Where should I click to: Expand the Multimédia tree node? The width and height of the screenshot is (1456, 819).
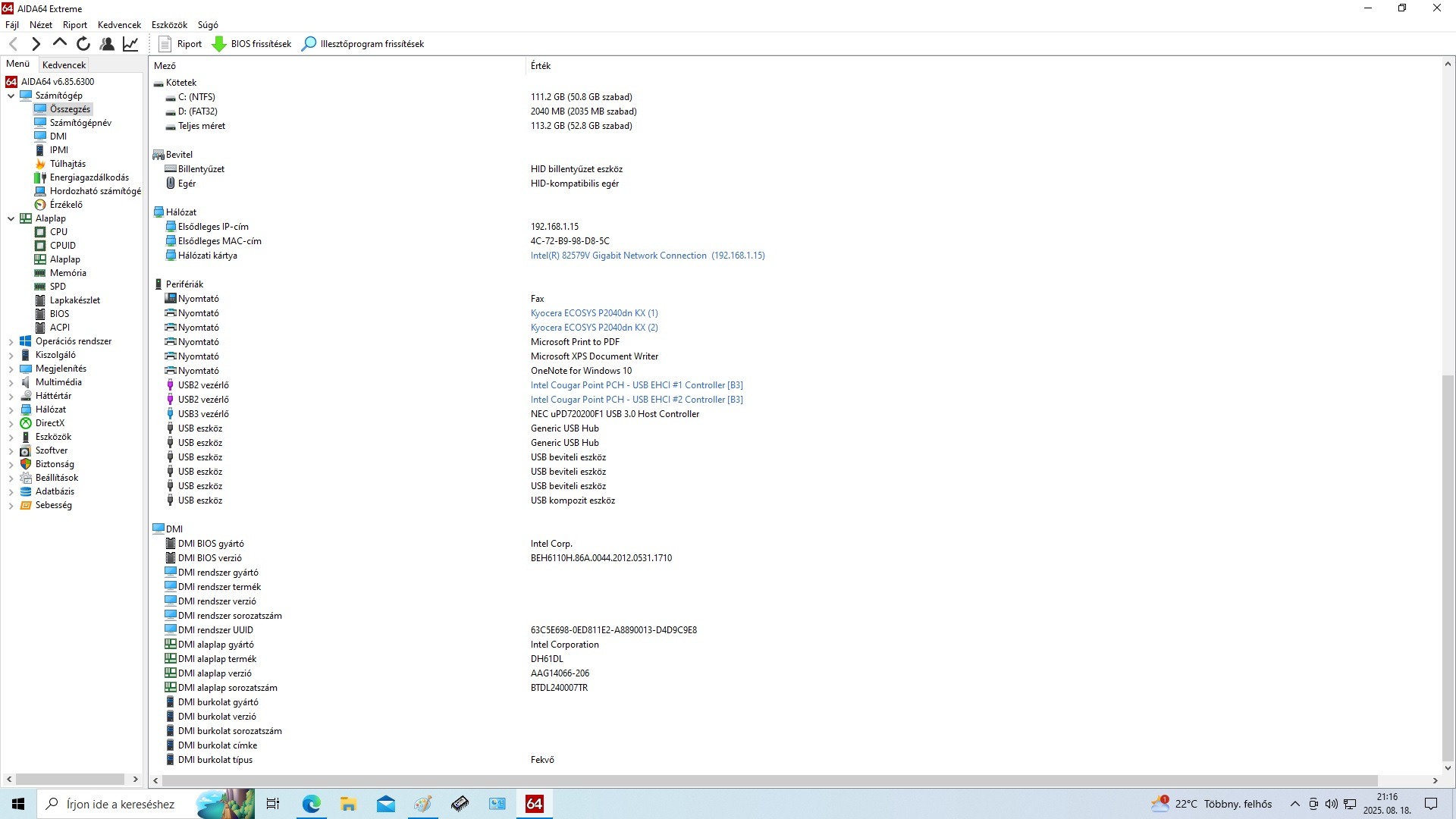pyautogui.click(x=11, y=383)
